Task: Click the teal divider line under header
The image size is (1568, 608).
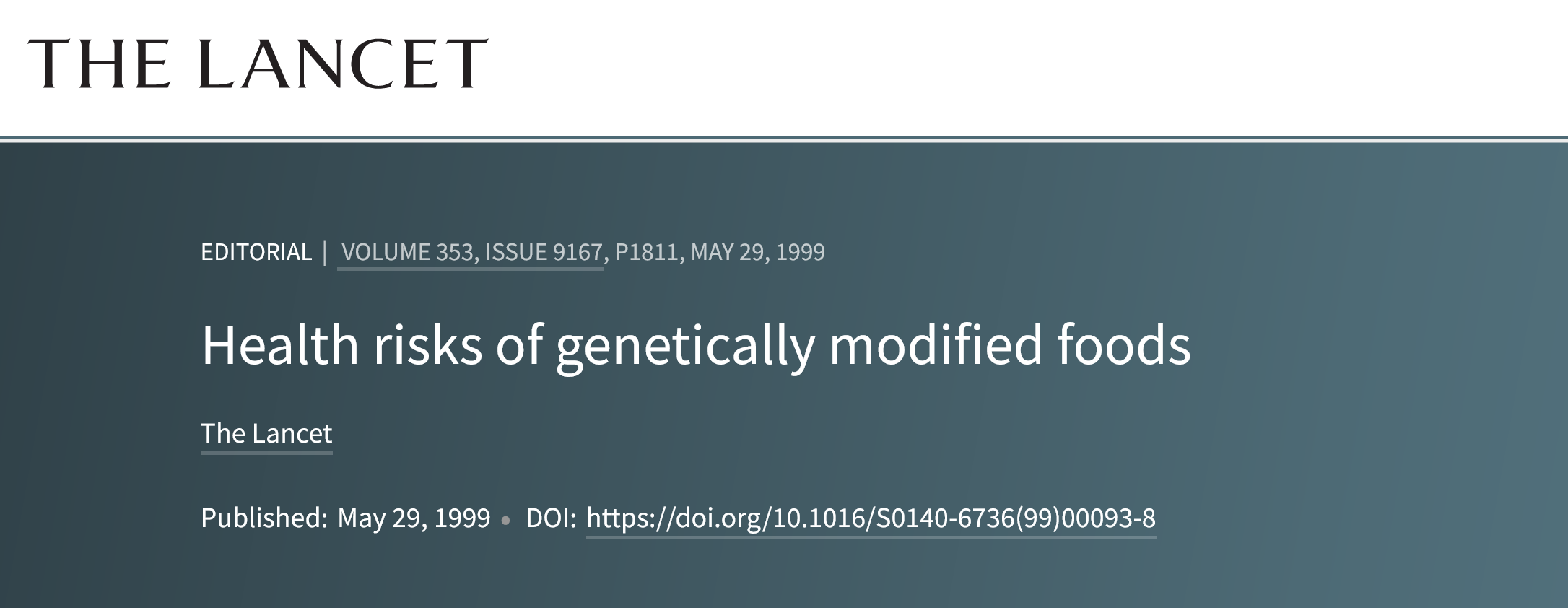Action: (784, 138)
